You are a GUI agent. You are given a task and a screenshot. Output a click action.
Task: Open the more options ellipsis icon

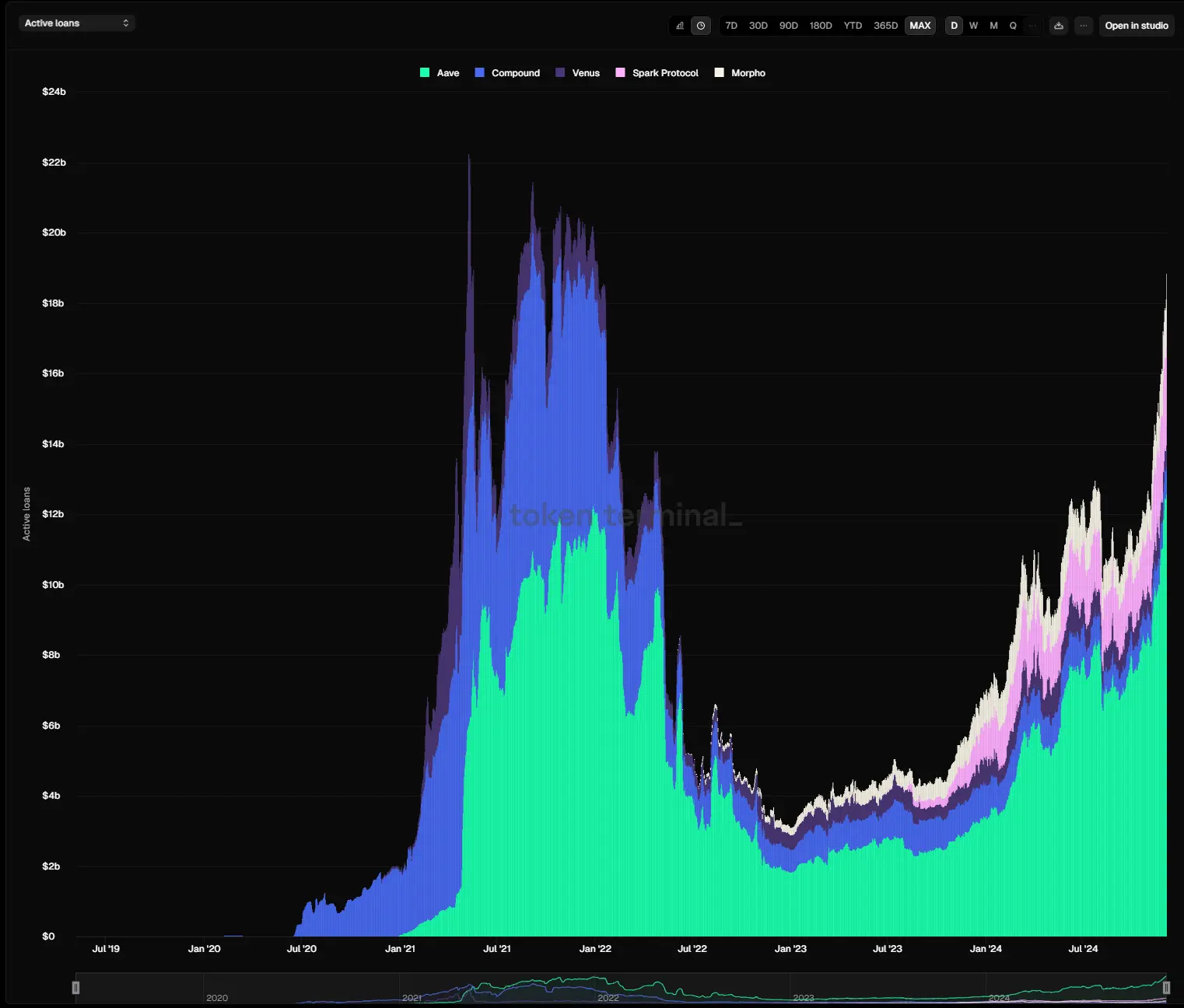1083,25
